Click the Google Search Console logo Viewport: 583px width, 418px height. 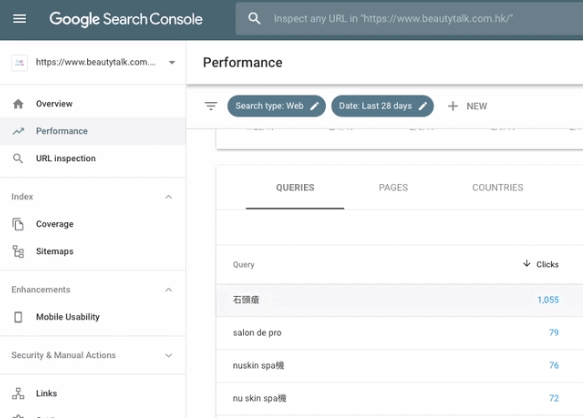126,19
